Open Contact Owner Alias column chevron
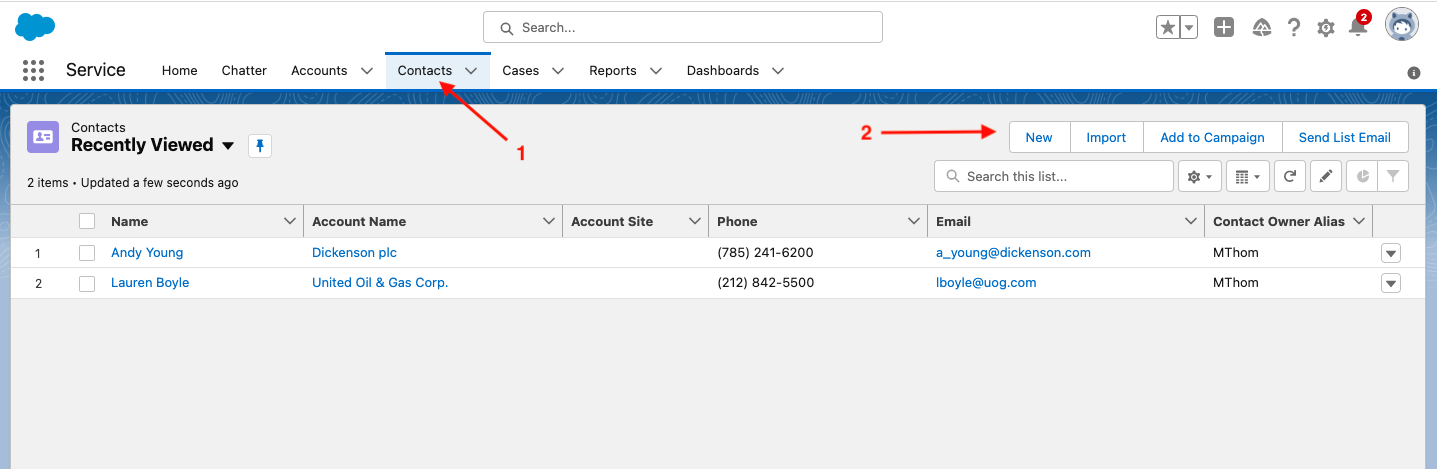 (x=1359, y=221)
